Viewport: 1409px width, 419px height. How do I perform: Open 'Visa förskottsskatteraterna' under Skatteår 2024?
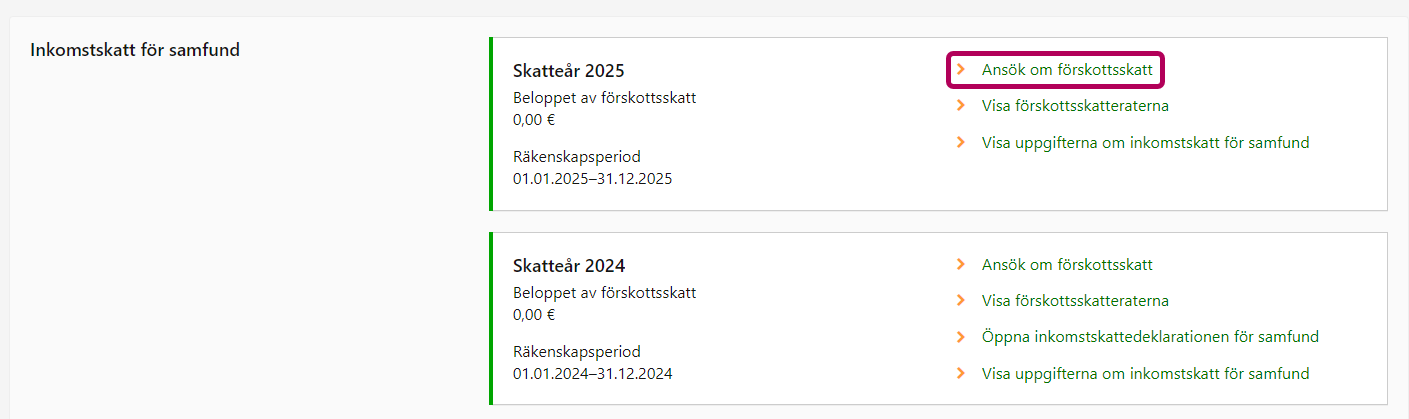click(1075, 301)
